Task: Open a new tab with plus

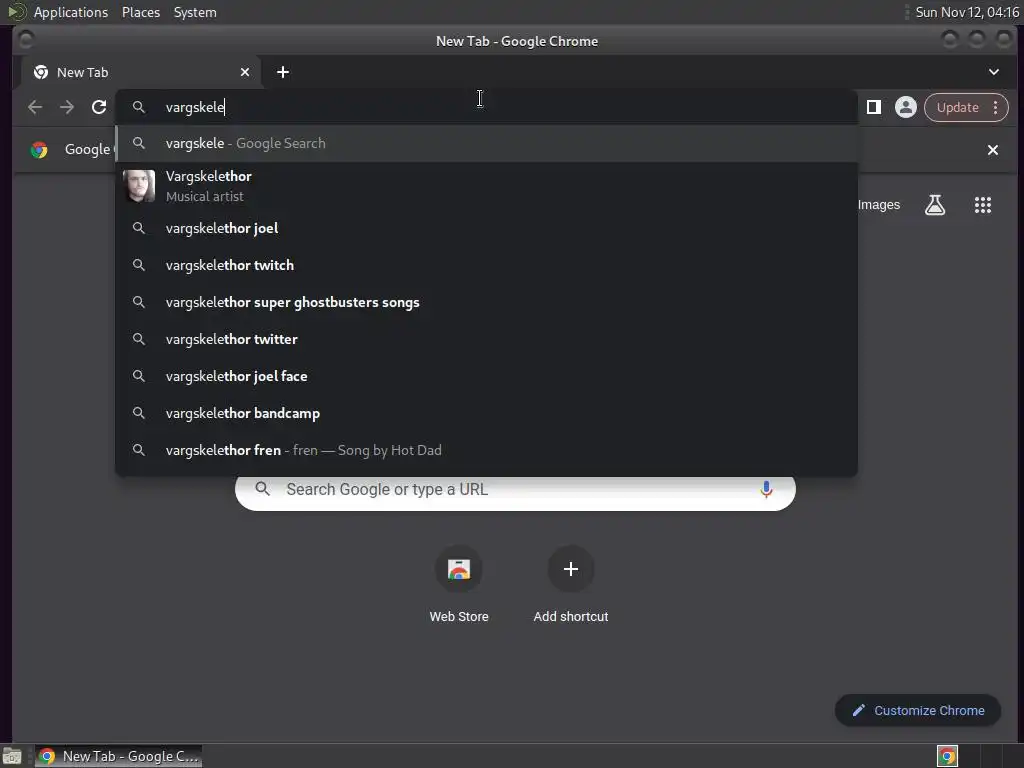Action: 283,72
